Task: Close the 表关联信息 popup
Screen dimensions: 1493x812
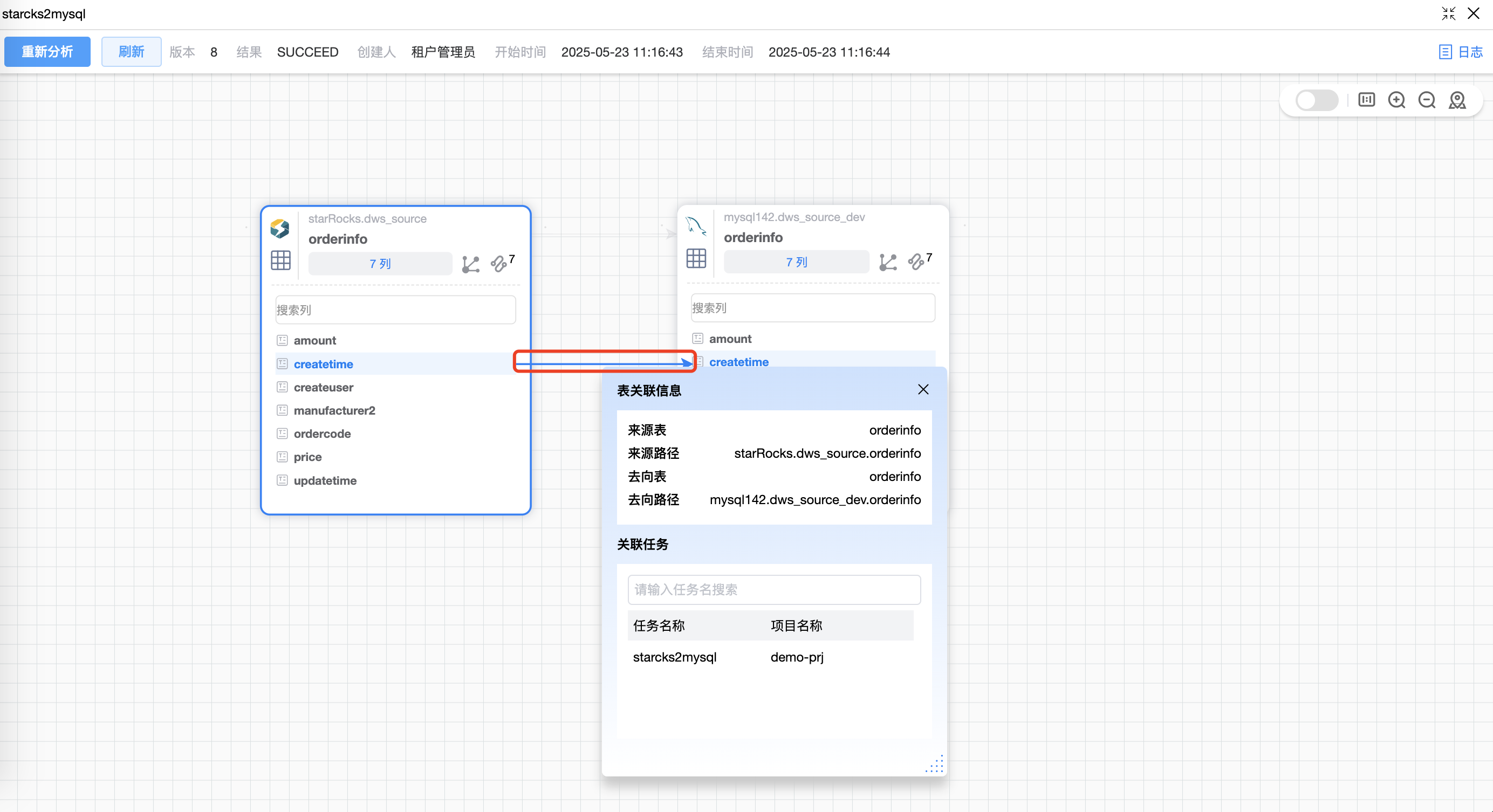Action: [923, 390]
